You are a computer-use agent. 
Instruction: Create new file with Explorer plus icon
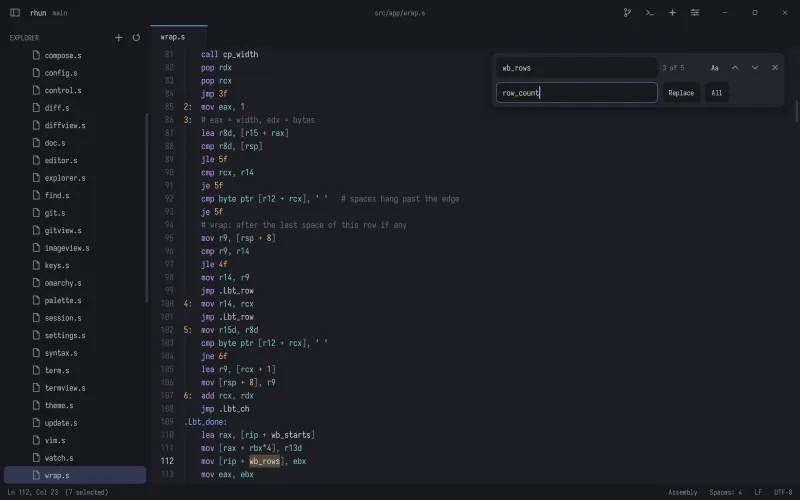(118, 37)
